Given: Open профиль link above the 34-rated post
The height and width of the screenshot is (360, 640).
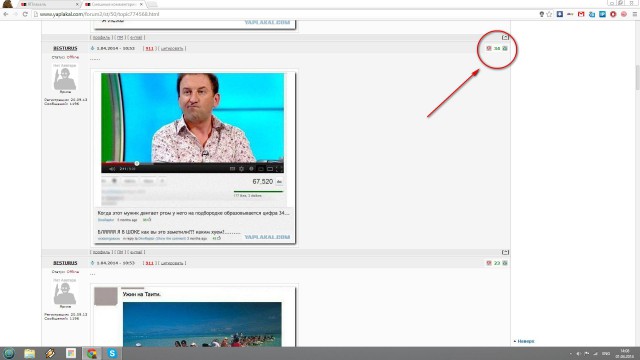Looking at the screenshot, I should 101,38.
